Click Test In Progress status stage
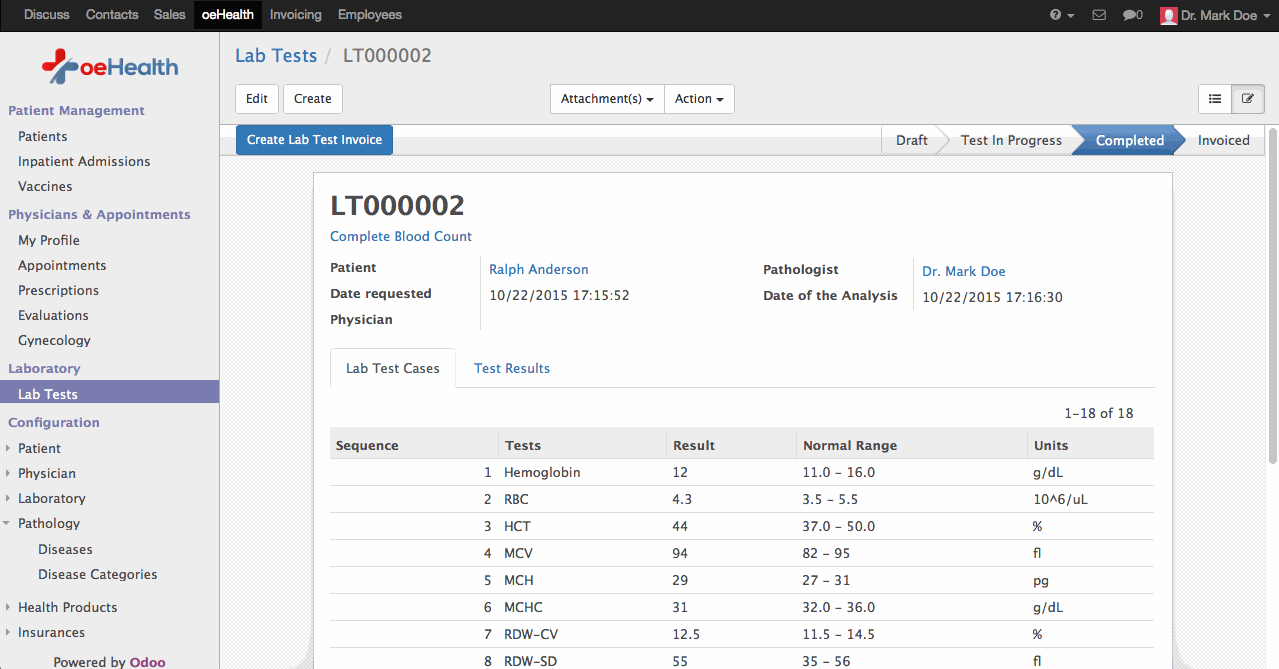Screen dimensions: 1279x669 [1011, 140]
